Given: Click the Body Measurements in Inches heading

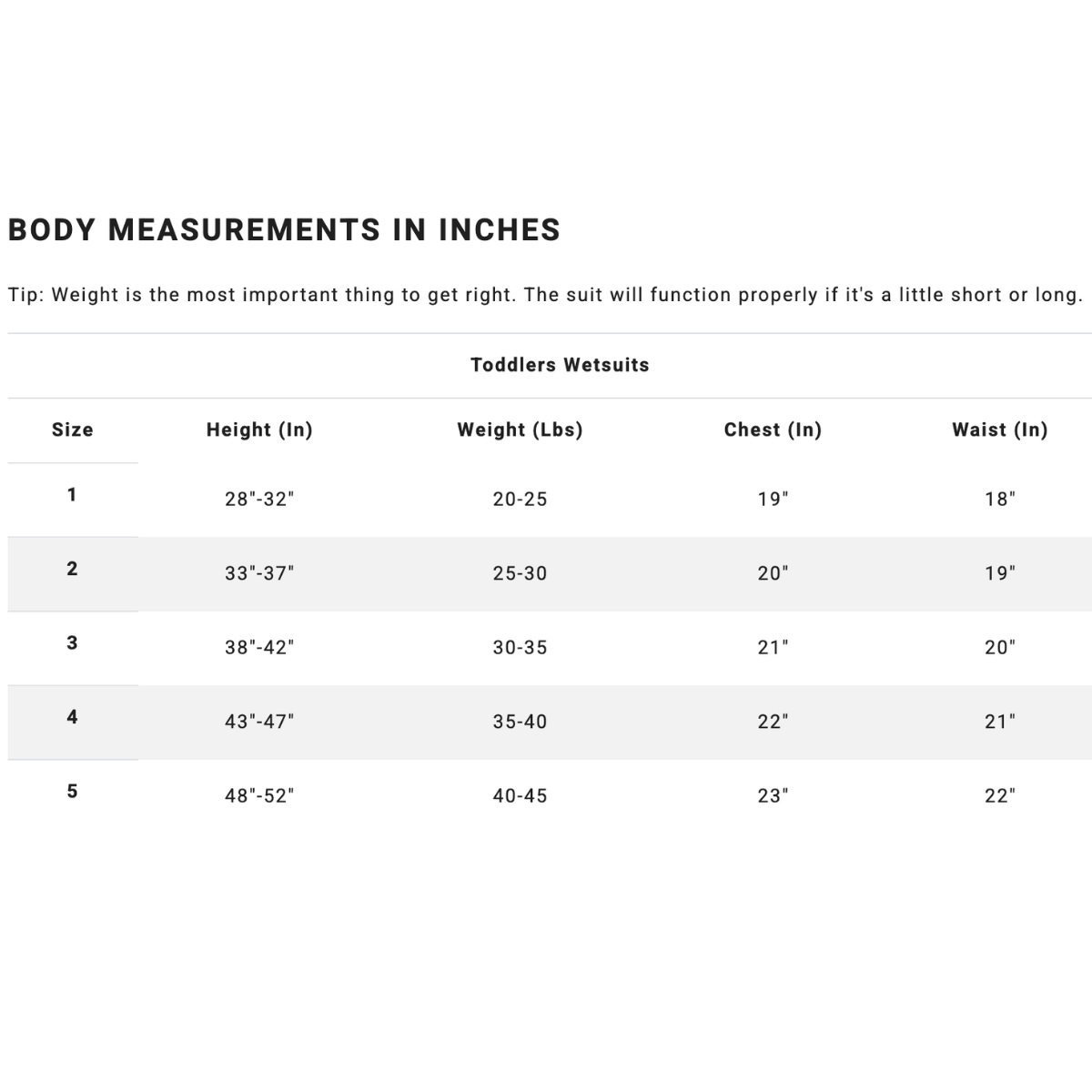Looking at the screenshot, I should click(x=284, y=230).
